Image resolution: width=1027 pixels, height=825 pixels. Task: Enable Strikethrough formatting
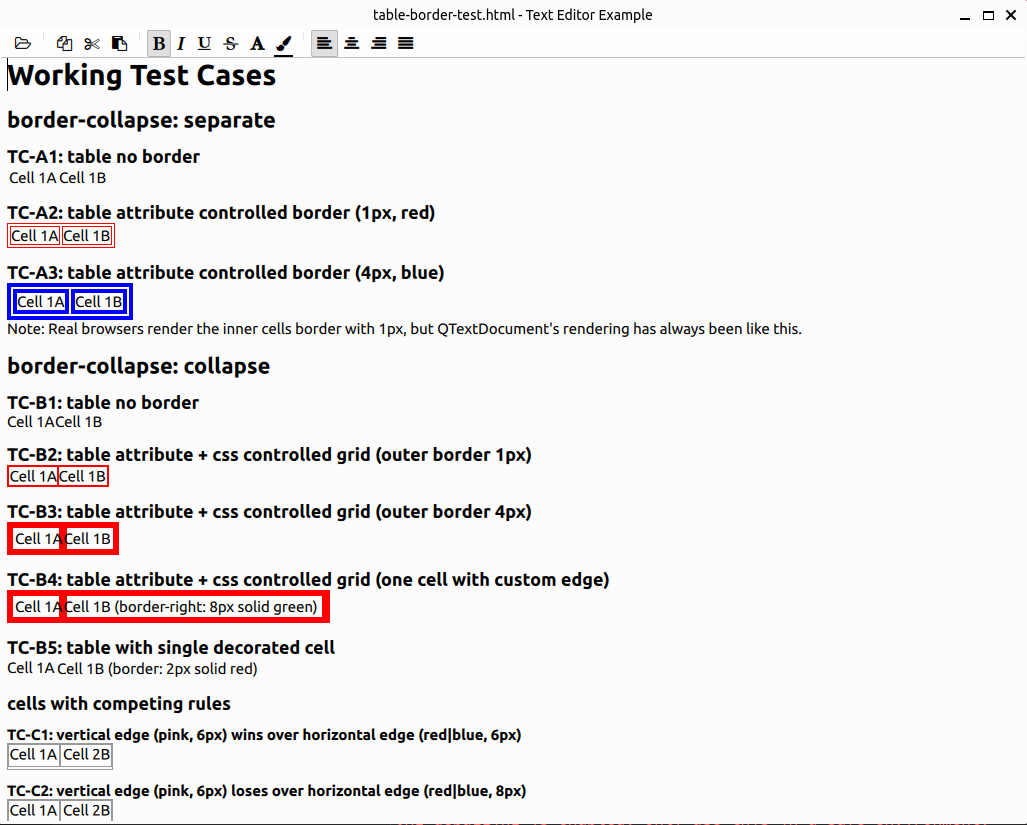pyautogui.click(x=231, y=43)
